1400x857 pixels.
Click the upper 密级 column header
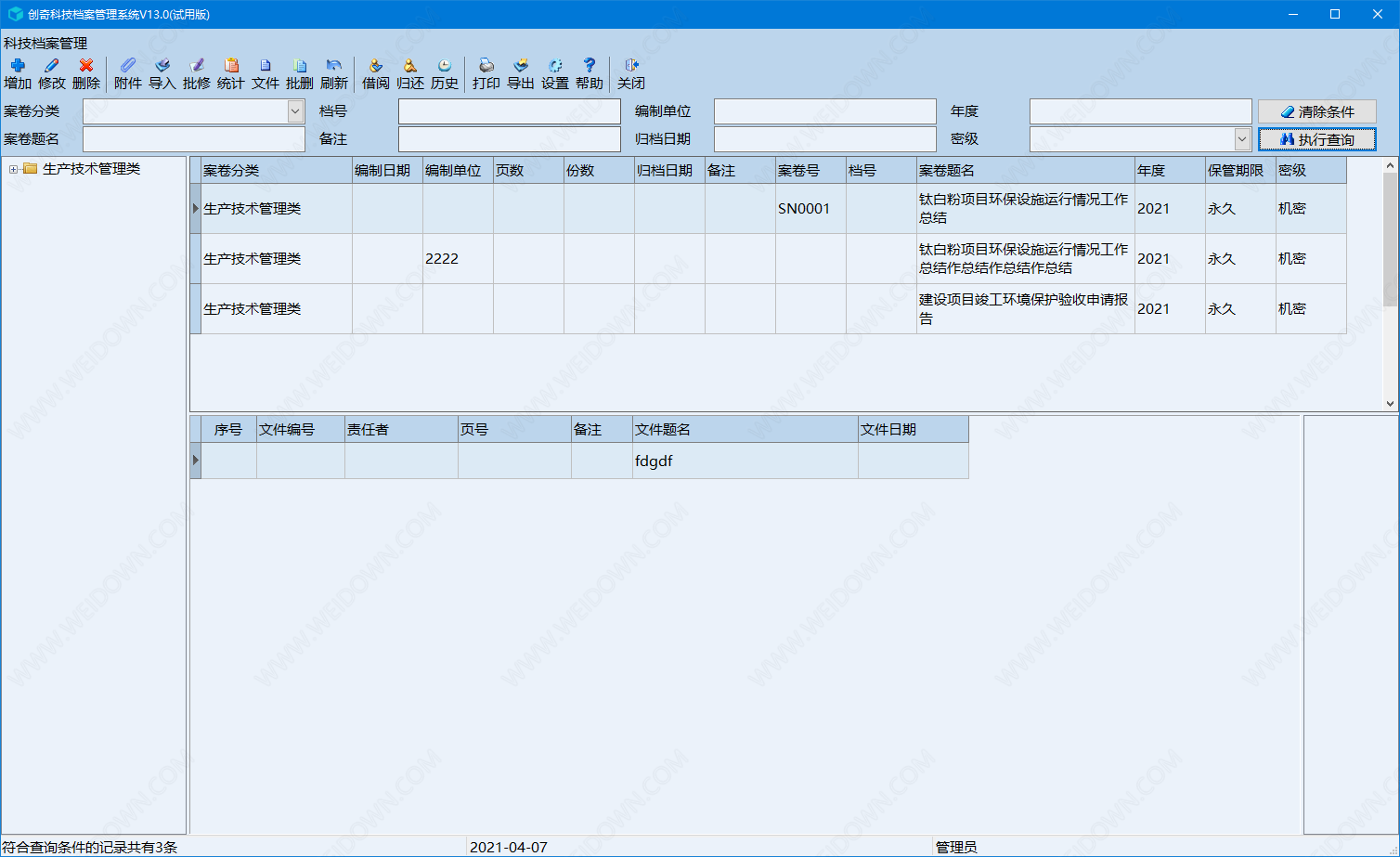1312,171
